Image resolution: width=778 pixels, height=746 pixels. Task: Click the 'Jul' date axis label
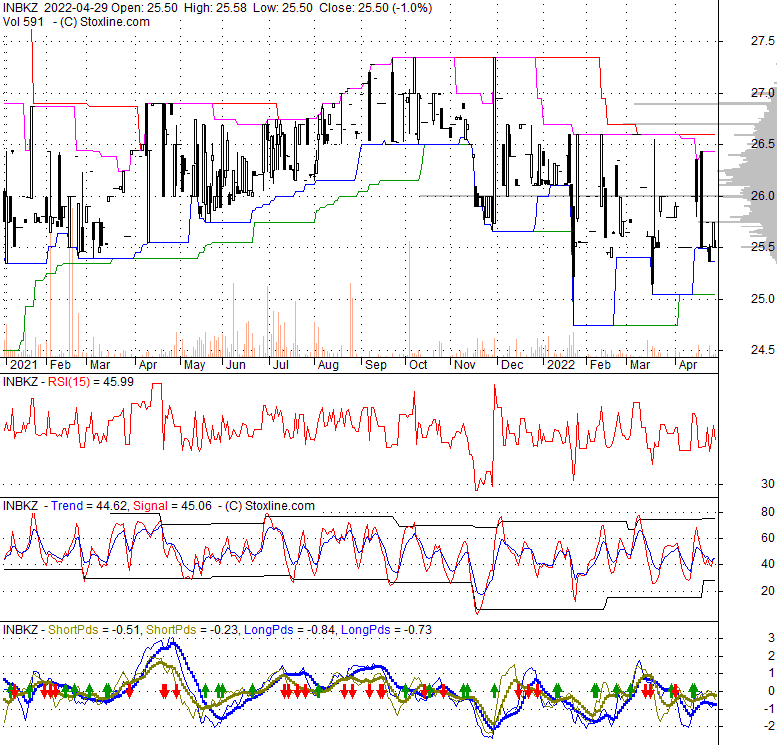[x=281, y=365]
